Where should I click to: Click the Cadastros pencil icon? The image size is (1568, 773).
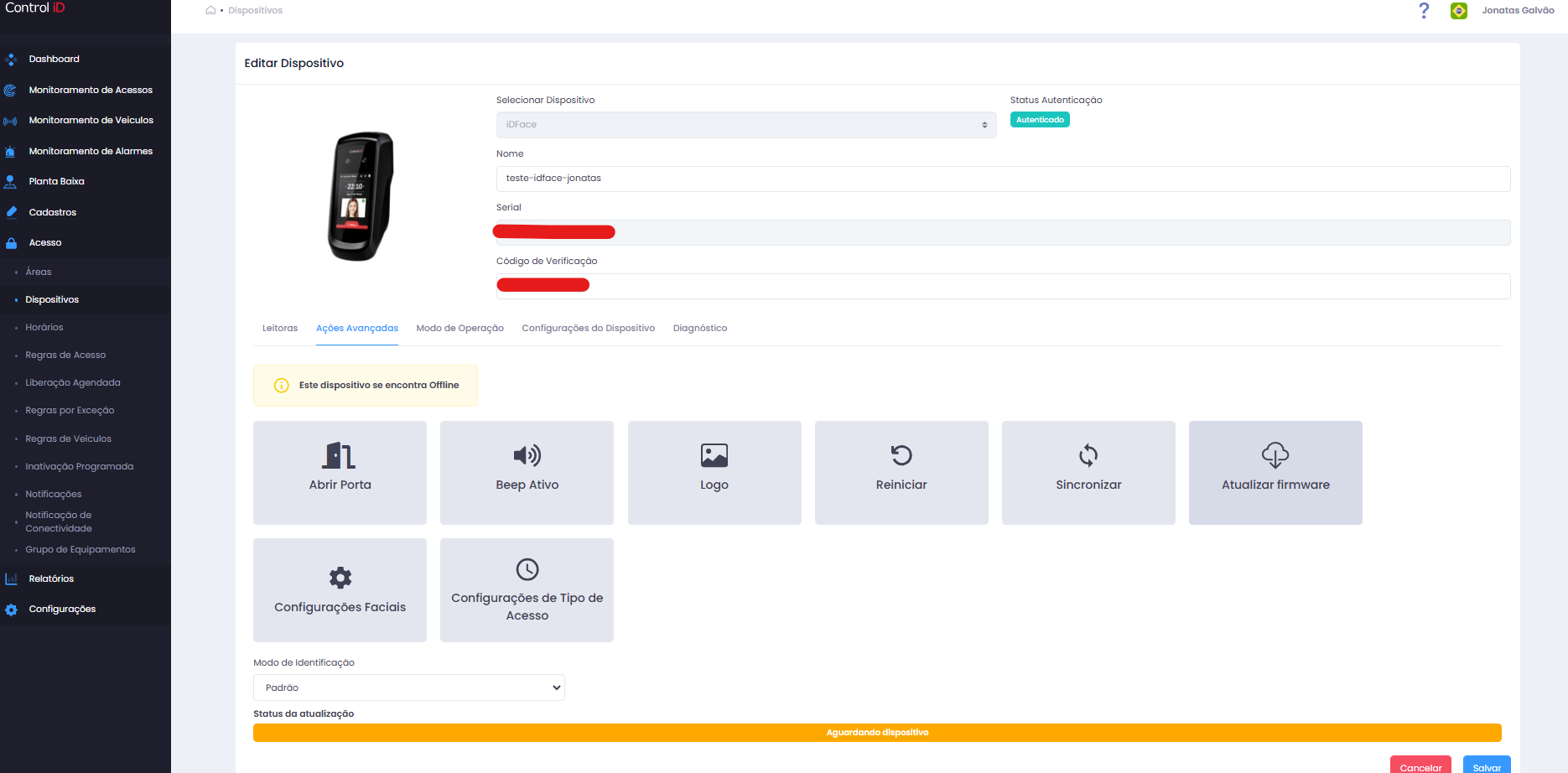point(11,212)
